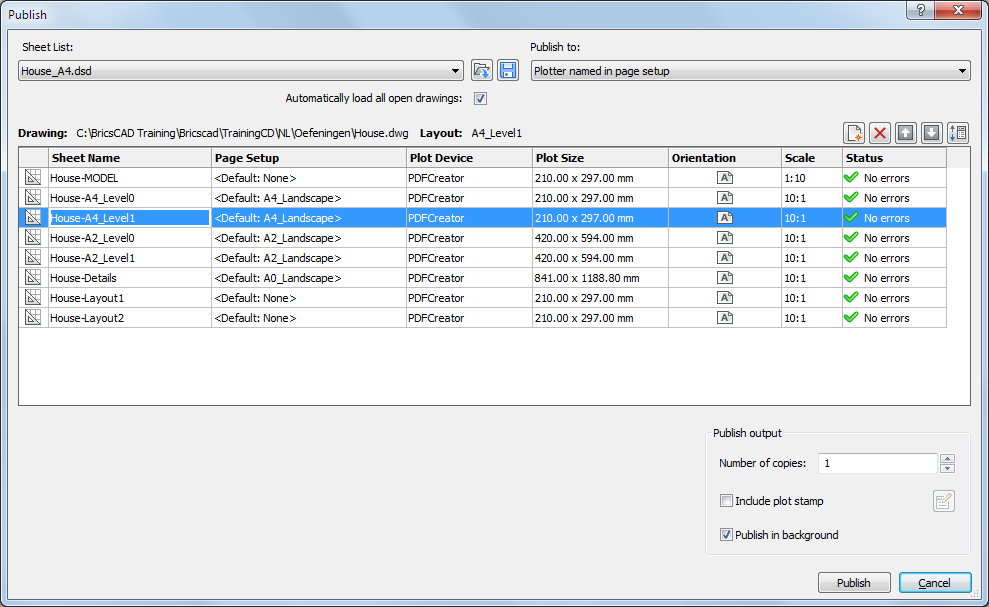This screenshot has width=989, height=607.
Task: Enable the Include plot stamp checkbox
Action: pos(727,501)
